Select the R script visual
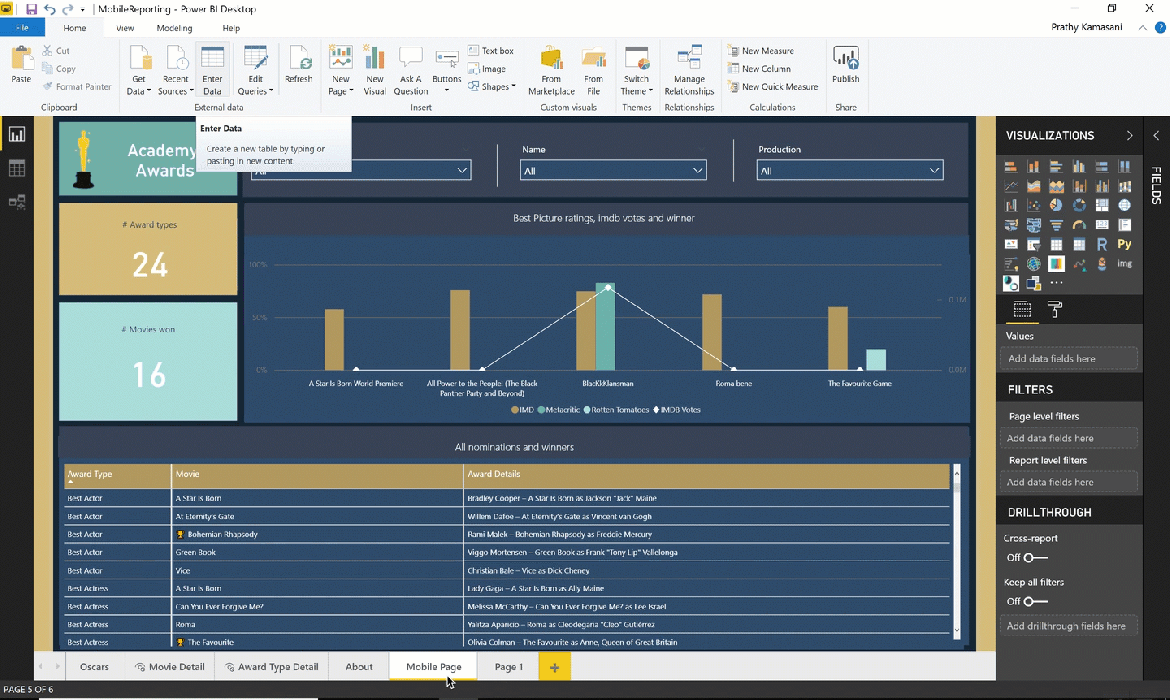The height and width of the screenshot is (700, 1170). (1102, 244)
